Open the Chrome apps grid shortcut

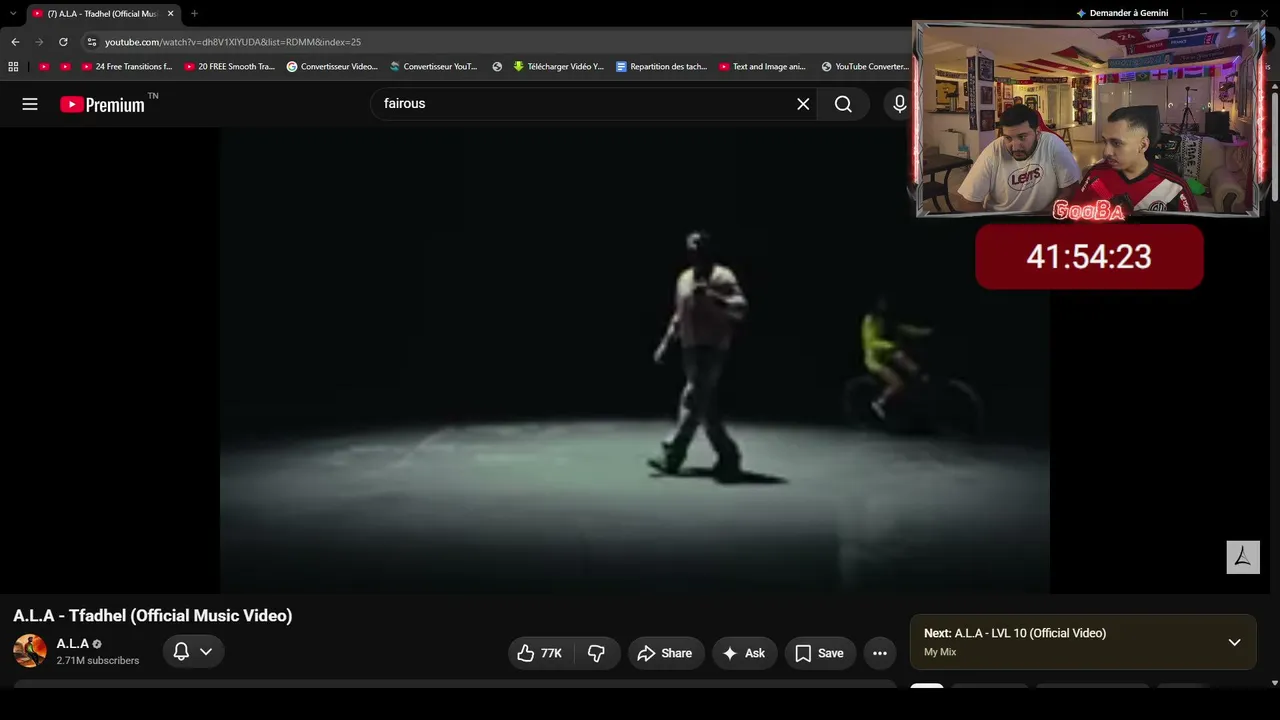13,67
